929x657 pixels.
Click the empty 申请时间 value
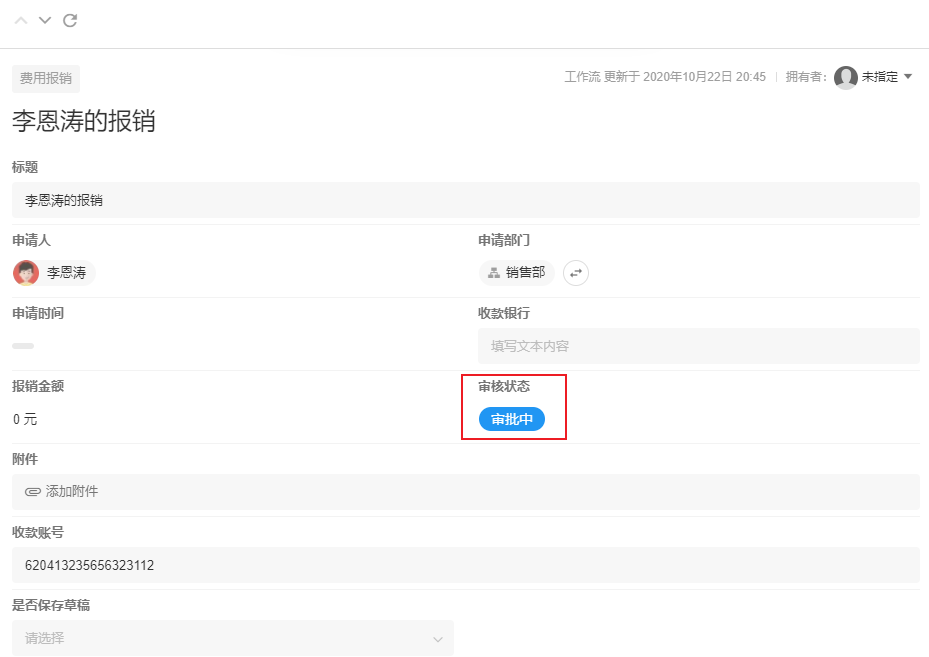(x=23, y=346)
